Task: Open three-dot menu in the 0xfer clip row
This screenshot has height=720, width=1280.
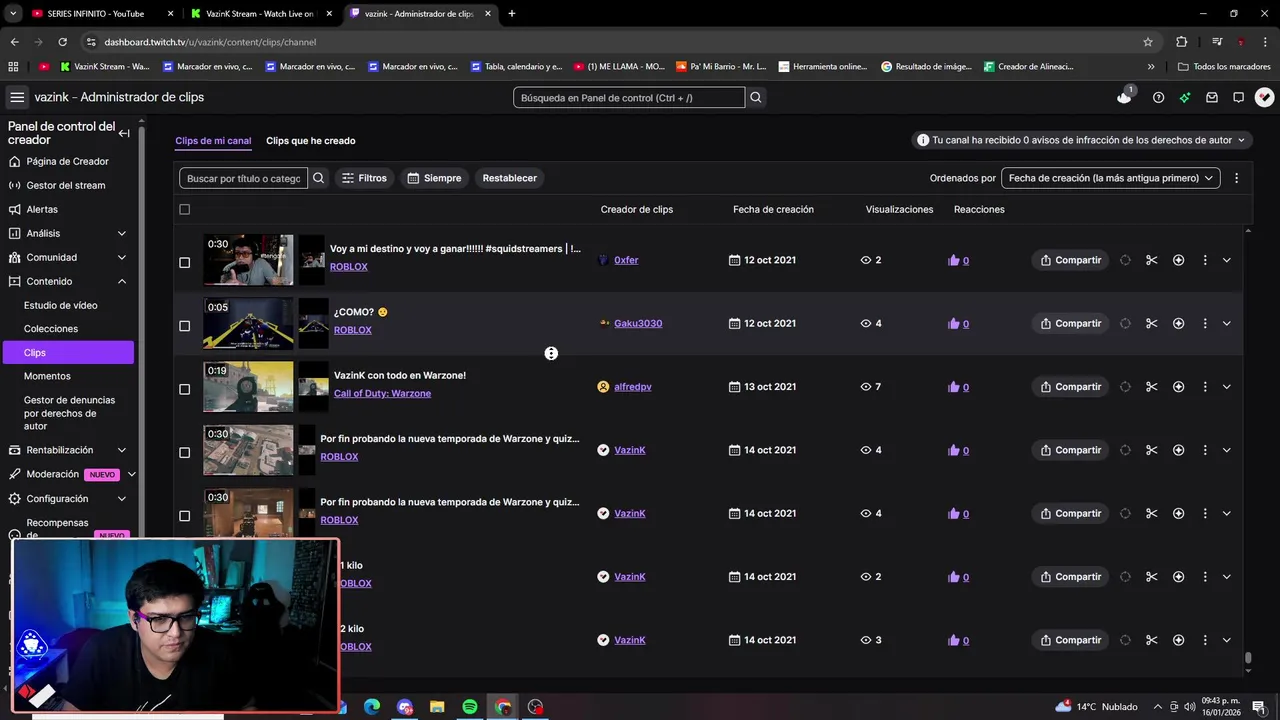Action: click(x=1204, y=260)
